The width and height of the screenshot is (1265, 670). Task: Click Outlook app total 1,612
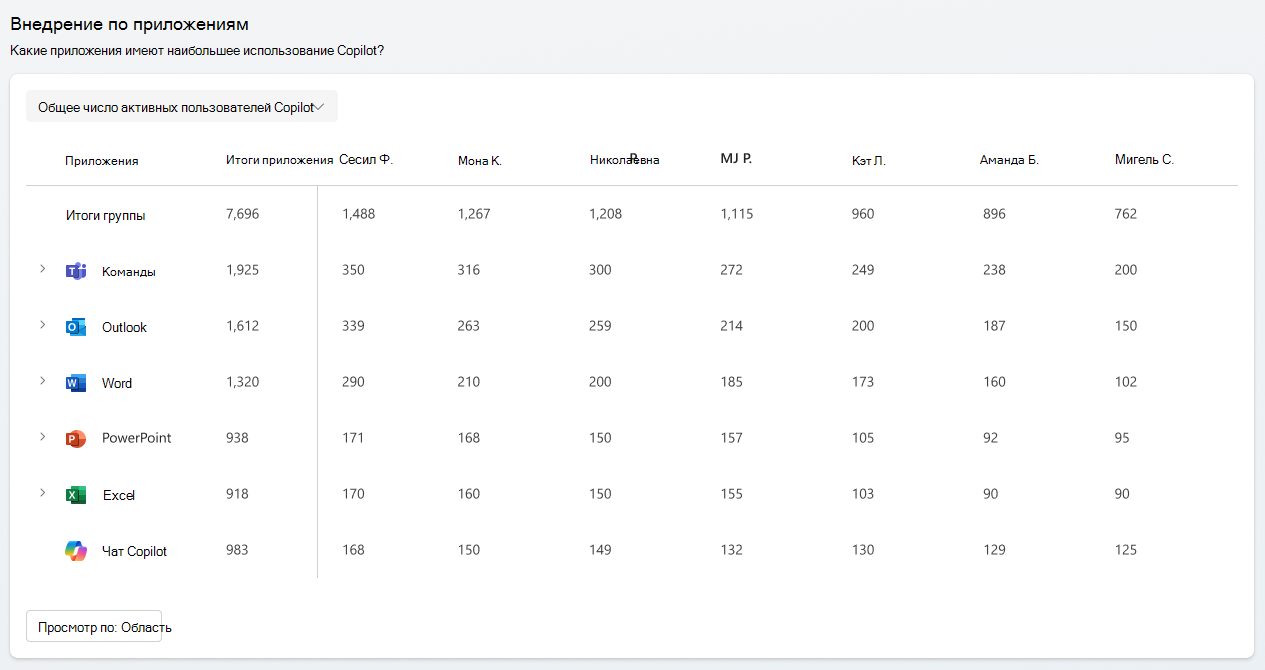242,326
